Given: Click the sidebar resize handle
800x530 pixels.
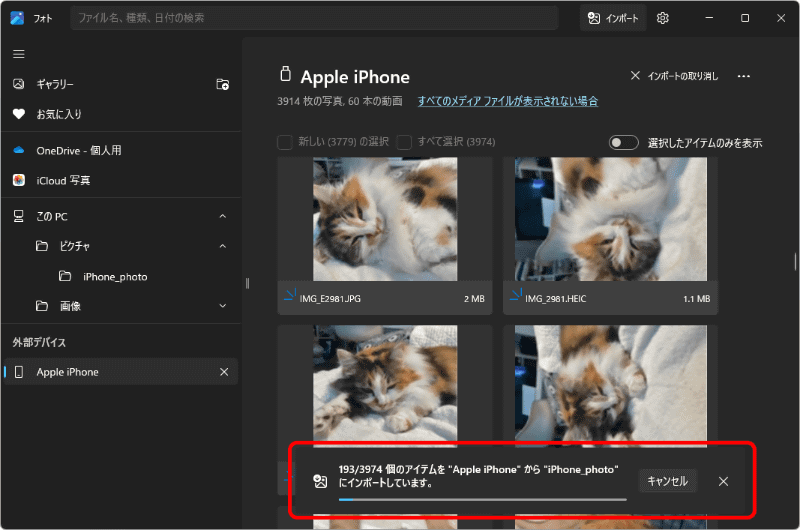Looking at the screenshot, I should [x=247, y=283].
